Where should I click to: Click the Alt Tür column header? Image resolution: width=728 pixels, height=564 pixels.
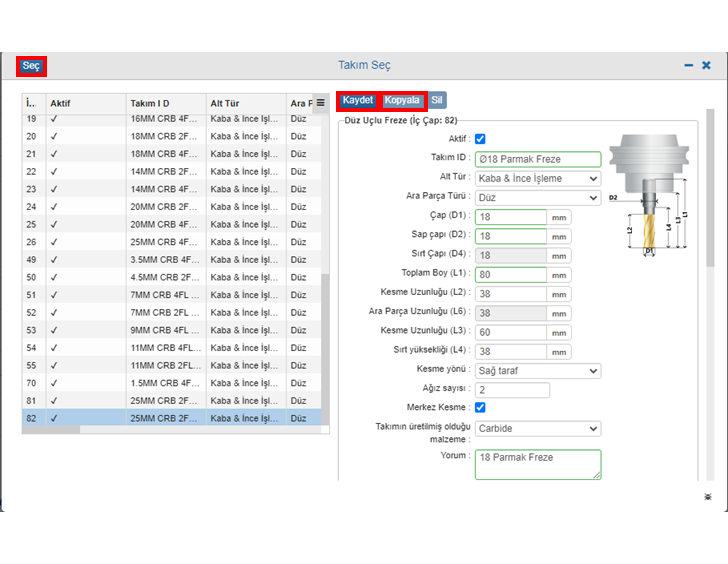pos(244,104)
